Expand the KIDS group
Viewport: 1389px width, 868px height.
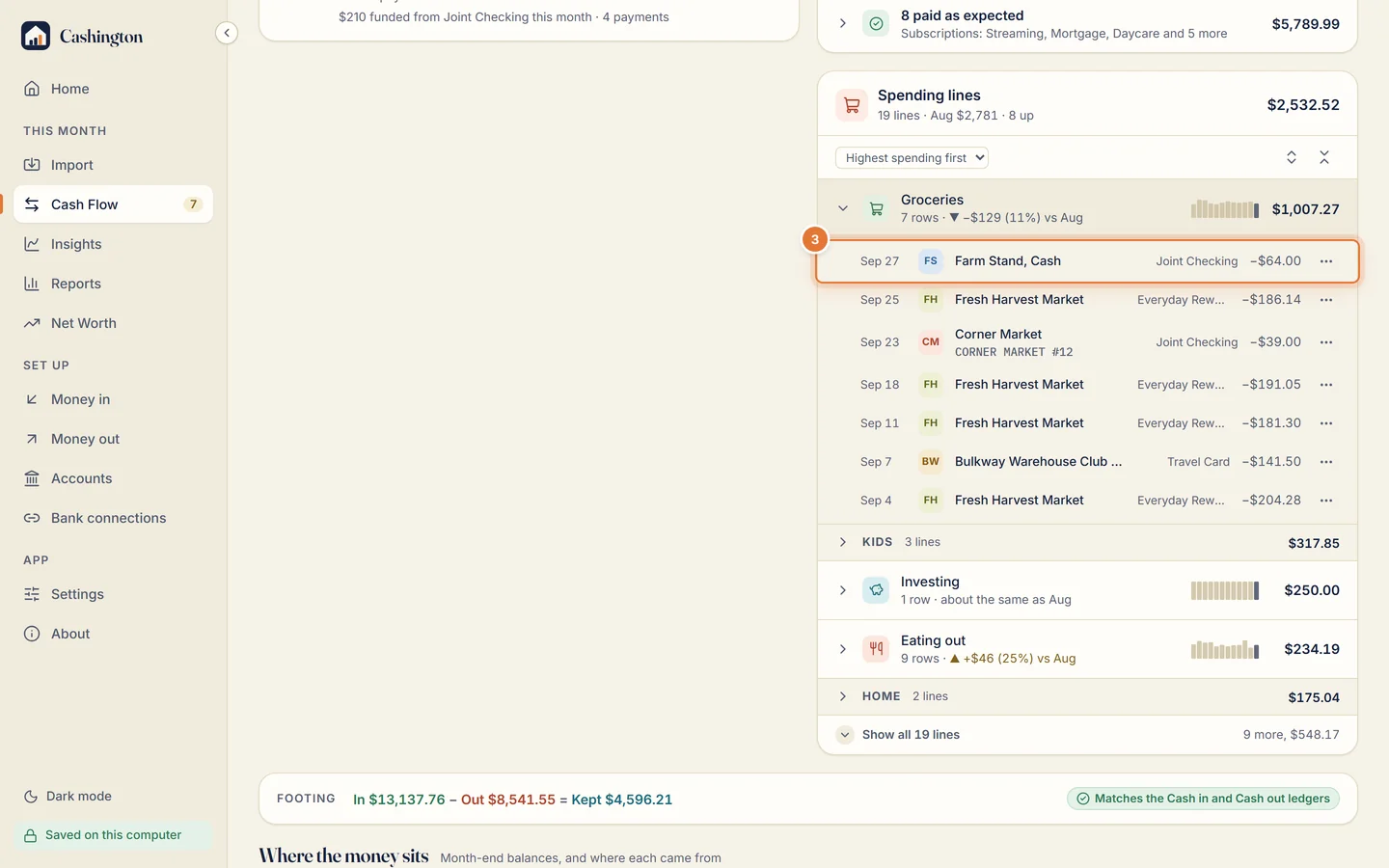[x=843, y=542]
